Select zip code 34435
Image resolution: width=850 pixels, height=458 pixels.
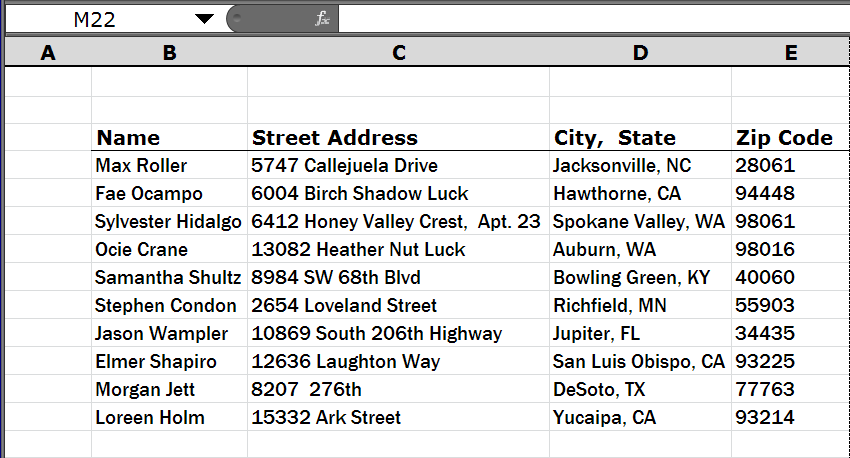coord(790,333)
